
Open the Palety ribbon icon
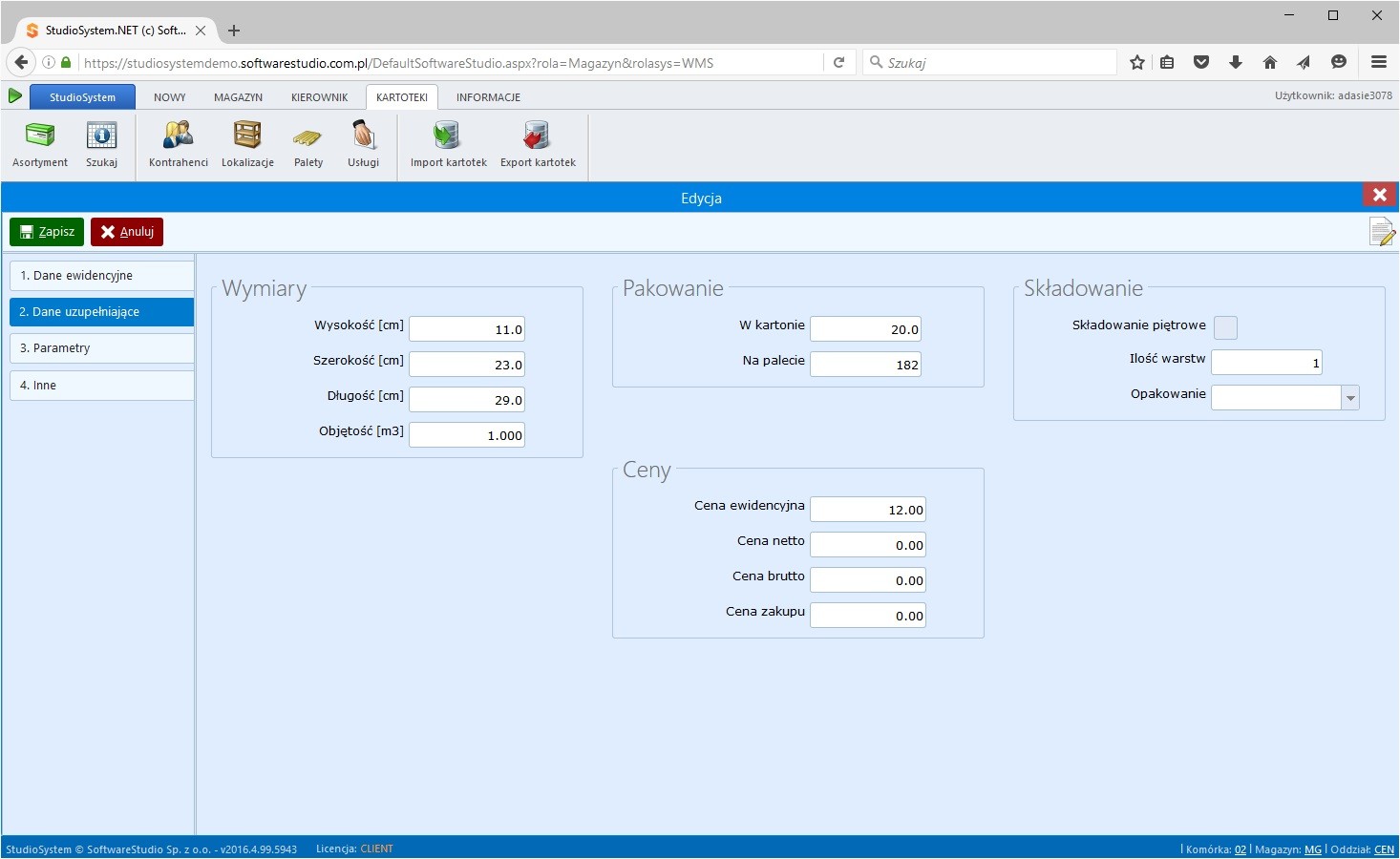coord(308,145)
